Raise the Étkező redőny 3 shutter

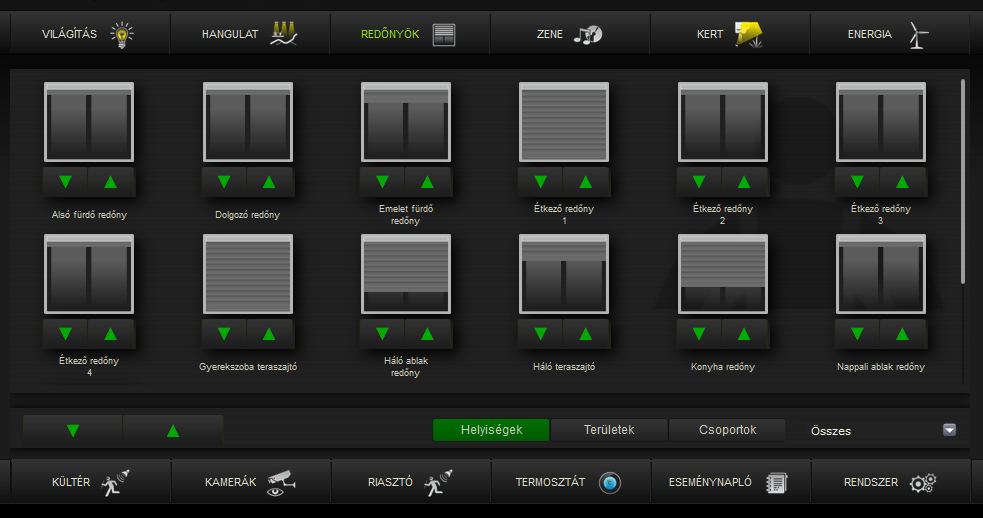pos(903,182)
